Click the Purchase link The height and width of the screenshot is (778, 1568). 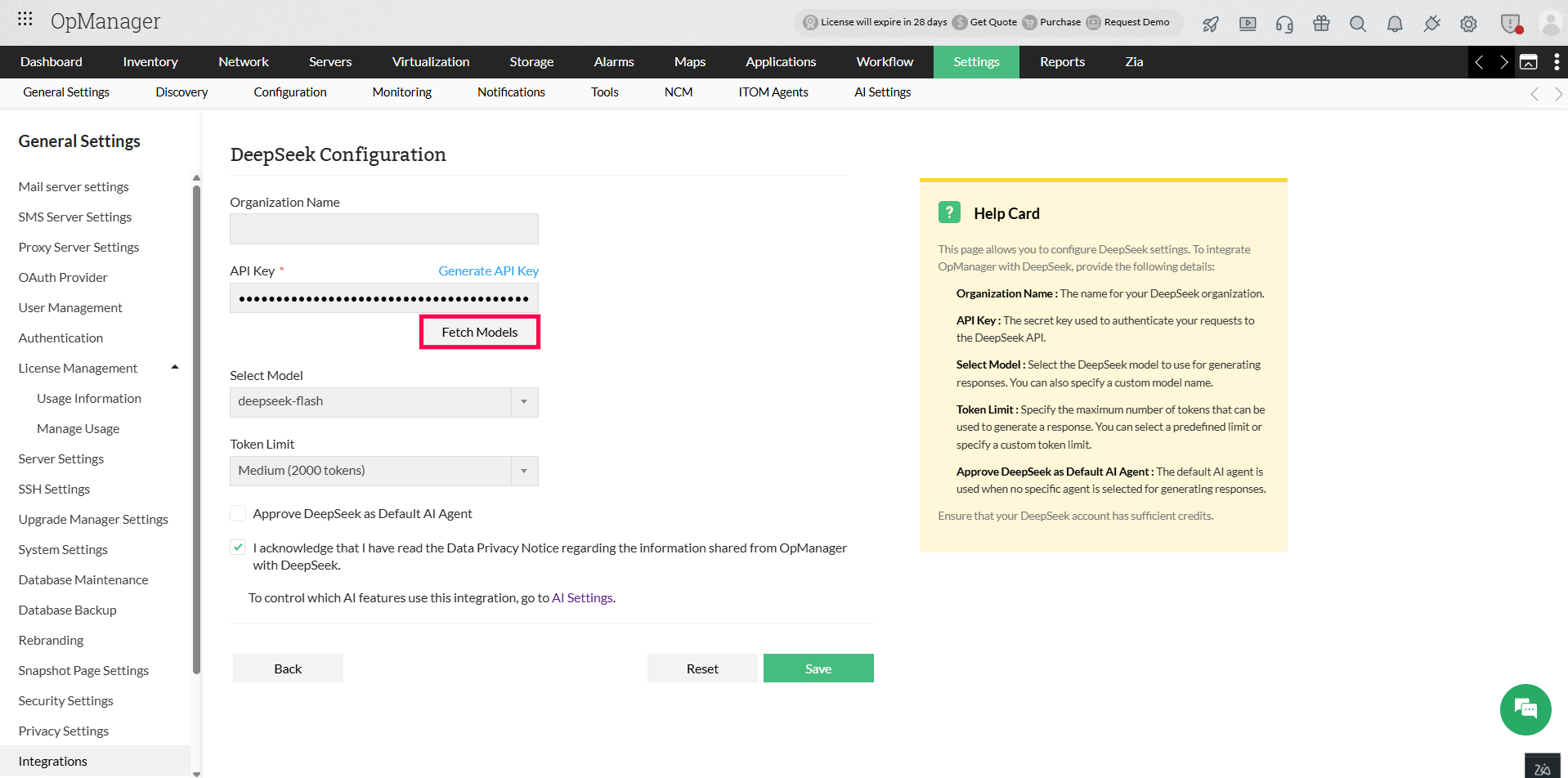pos(1051,22)
